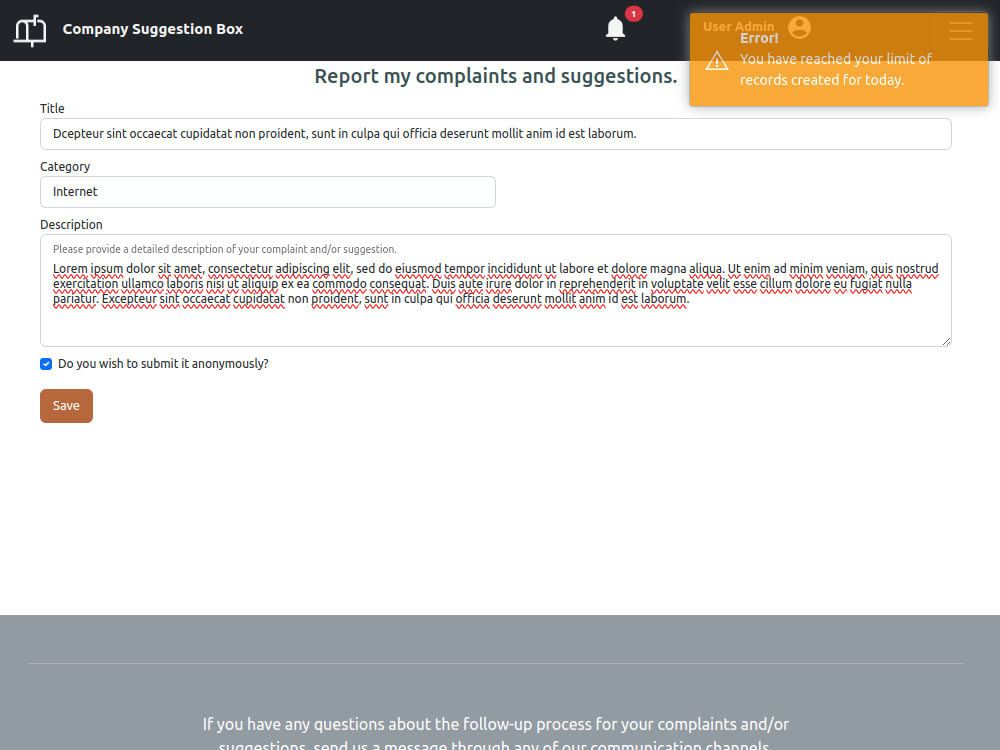Click the mailbox logo icon
The width and height of the screenshot is (1000, 750).
pos(30,30)
